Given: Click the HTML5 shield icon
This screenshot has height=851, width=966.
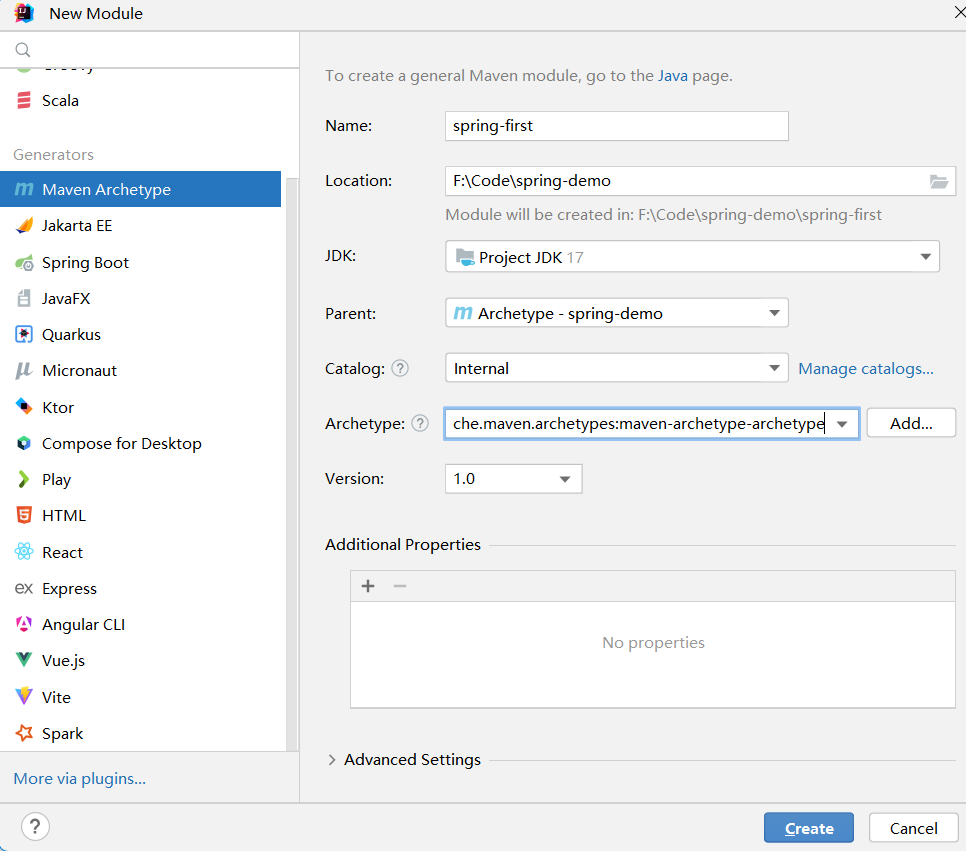Looking at the screenshot, I should [24, 515].
